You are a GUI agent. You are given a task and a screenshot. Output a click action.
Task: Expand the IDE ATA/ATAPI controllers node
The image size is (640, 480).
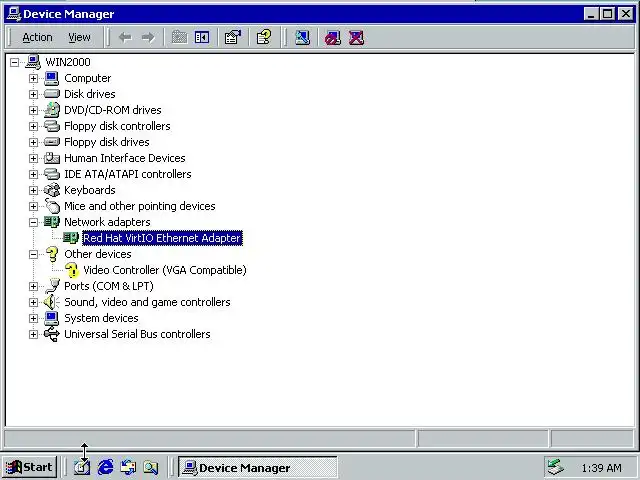coord(33,174)
